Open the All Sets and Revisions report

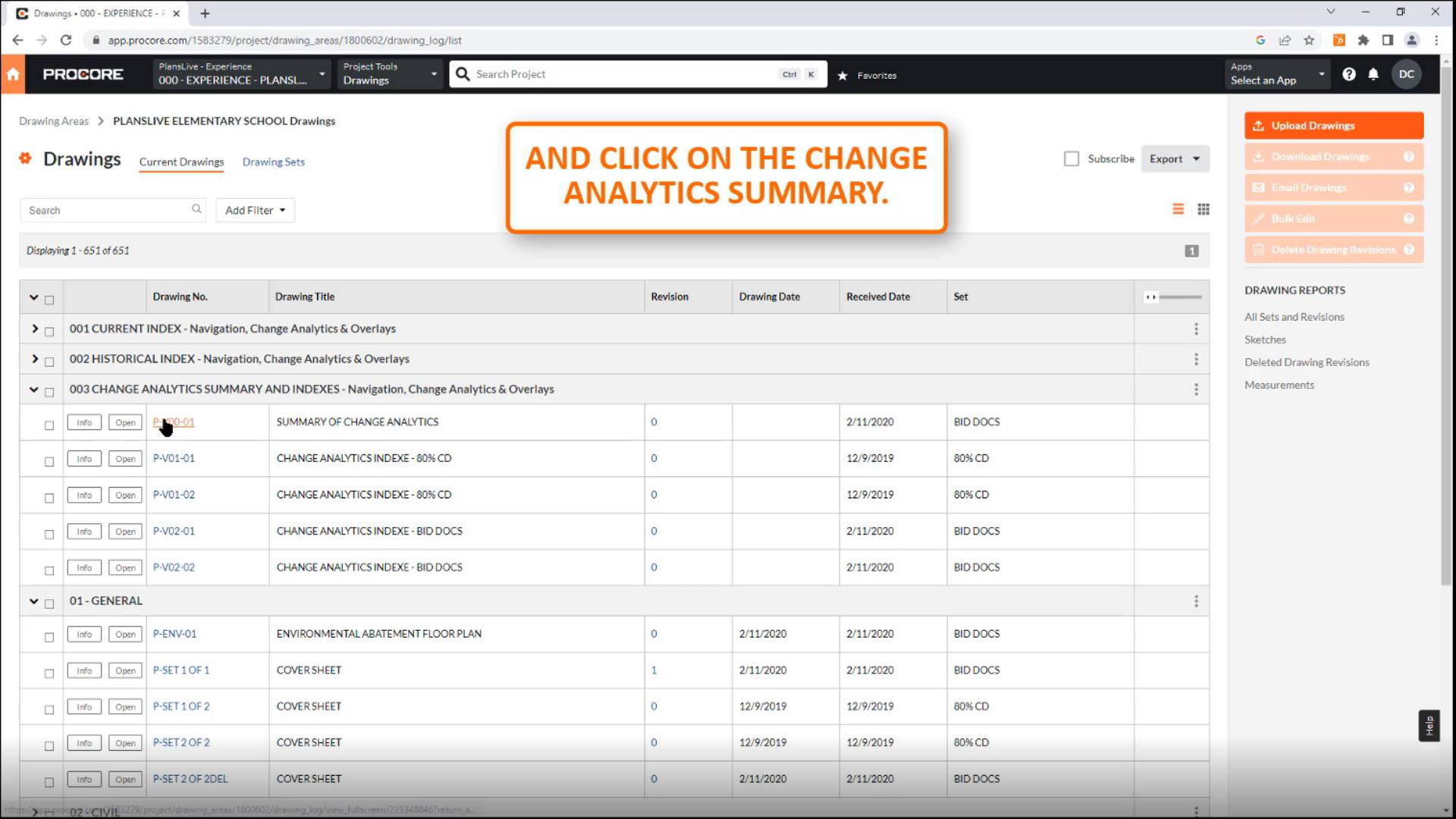[1294, 317]
